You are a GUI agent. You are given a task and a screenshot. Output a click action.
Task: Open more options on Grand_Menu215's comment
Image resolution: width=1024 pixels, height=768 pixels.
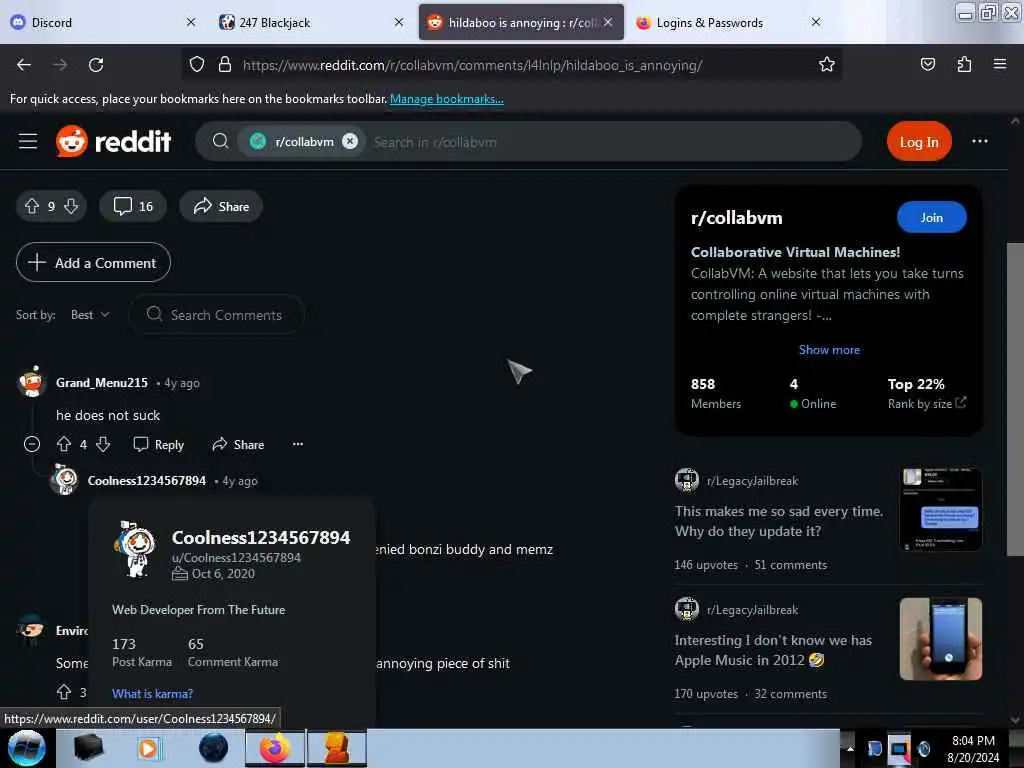coord(298,444)
